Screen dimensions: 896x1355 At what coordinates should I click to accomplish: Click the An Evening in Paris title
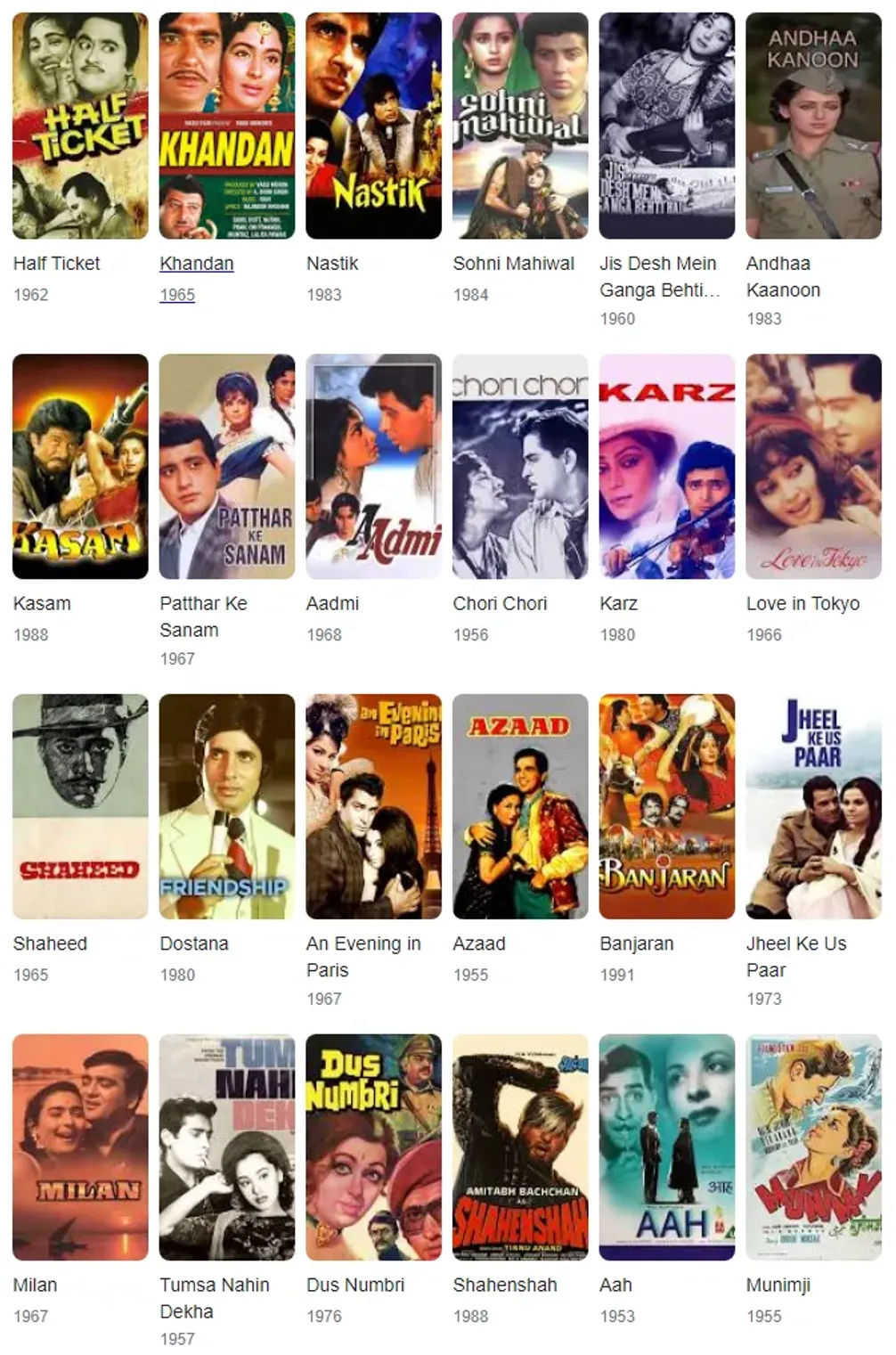[x=363, y=957]
